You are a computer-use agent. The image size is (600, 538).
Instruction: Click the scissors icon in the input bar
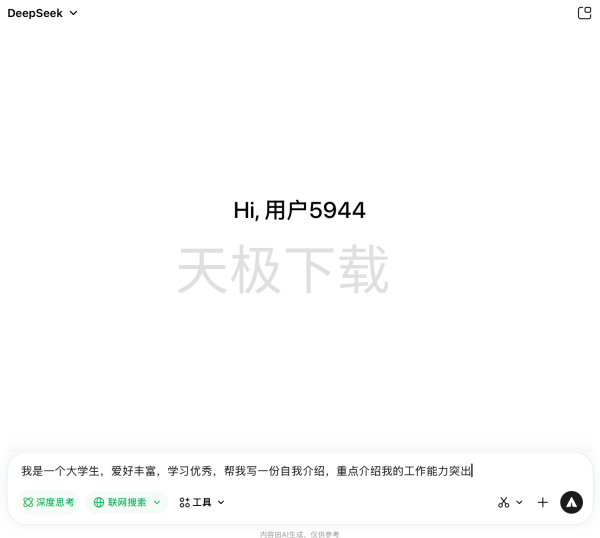[504, 502]
